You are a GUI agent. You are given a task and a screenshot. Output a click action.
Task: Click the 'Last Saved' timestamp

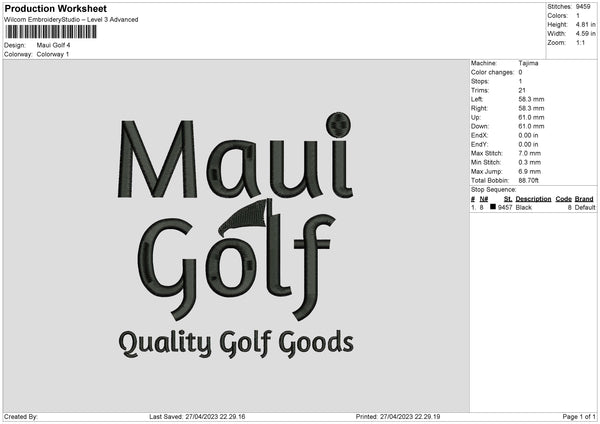click(x=197, y=417)
